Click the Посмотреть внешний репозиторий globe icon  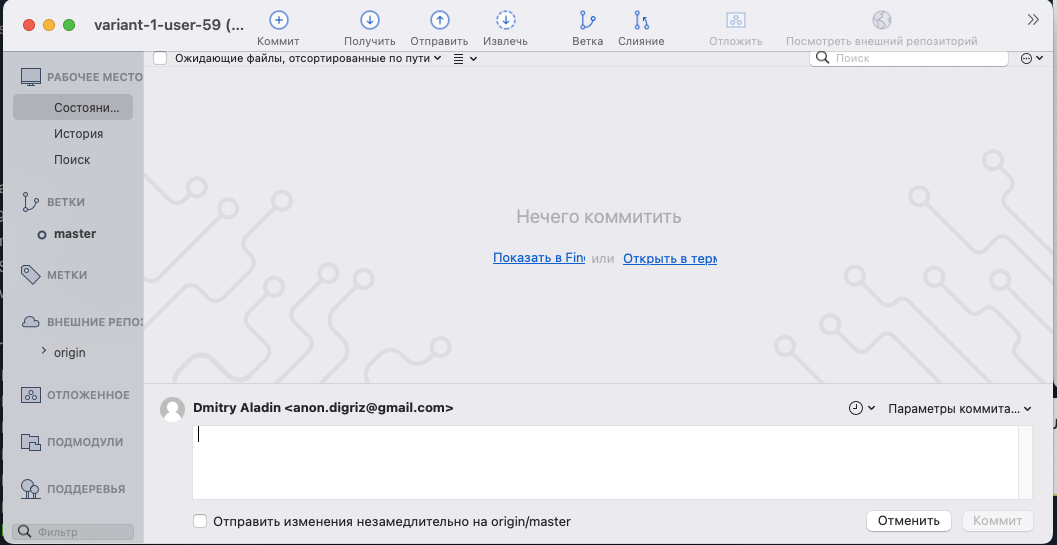(x=882, y=20)
